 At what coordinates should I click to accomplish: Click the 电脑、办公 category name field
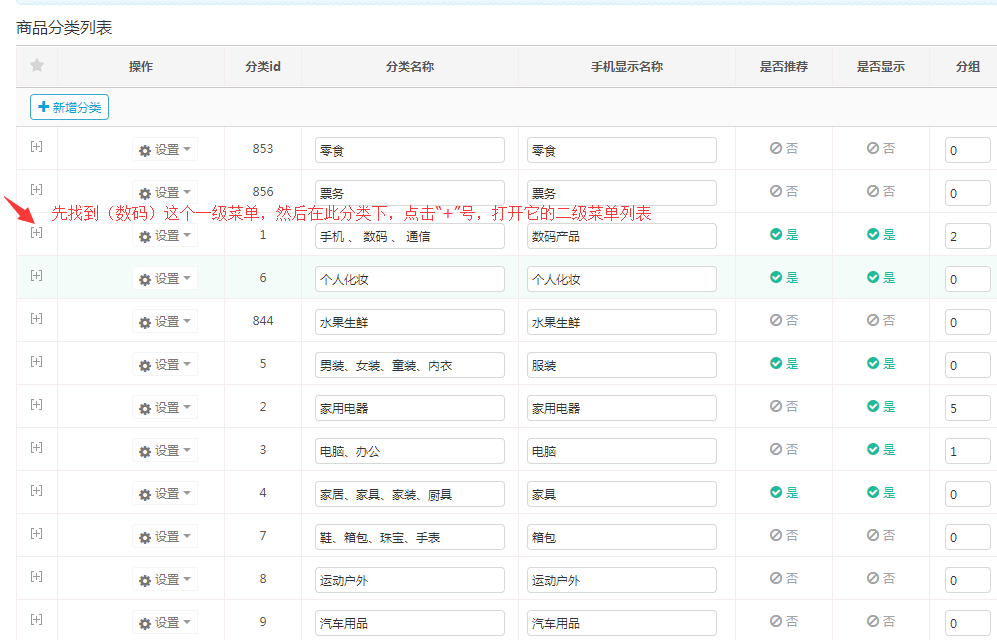click(x=409, y=451)
